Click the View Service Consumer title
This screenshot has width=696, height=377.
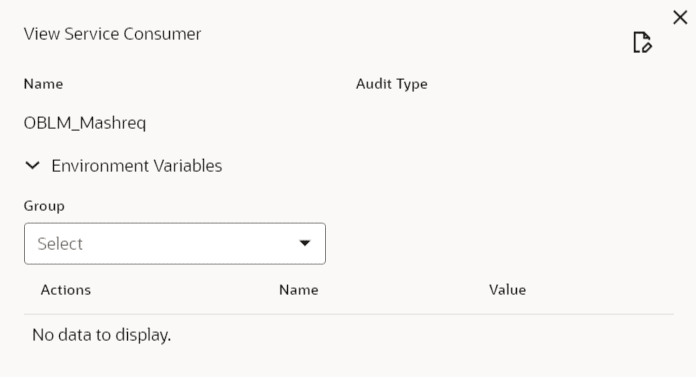(x=112, y=34)
